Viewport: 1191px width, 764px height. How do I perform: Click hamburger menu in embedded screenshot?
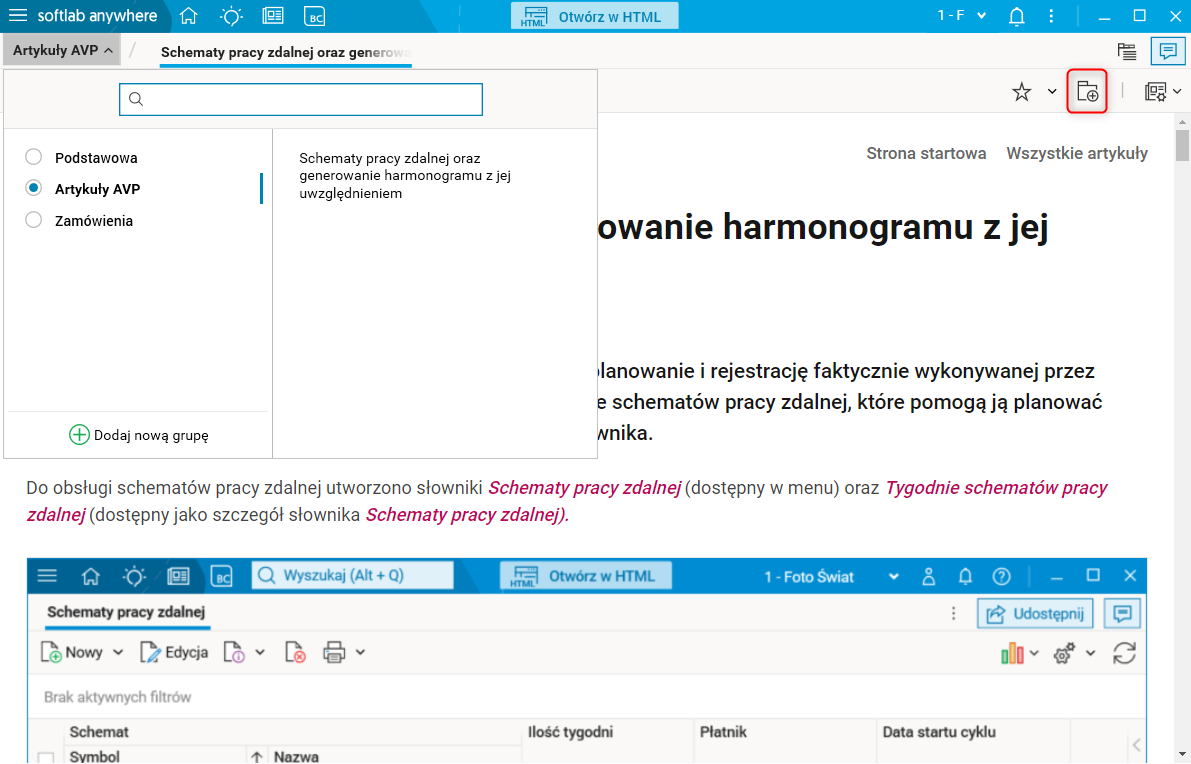click(47, 576)
